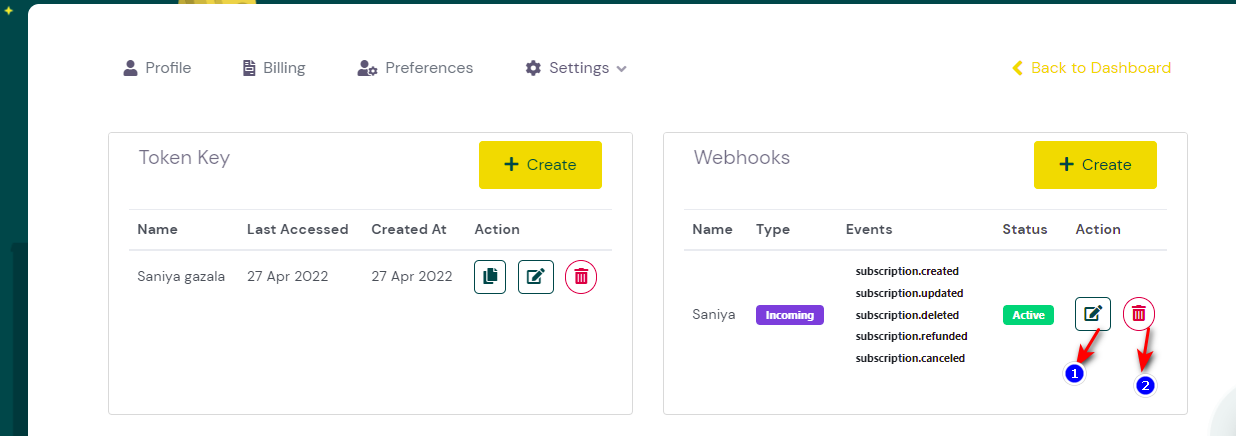Screen dimensions: 1236x436
Task: Create a new Token Key
Action: [540, 165]
